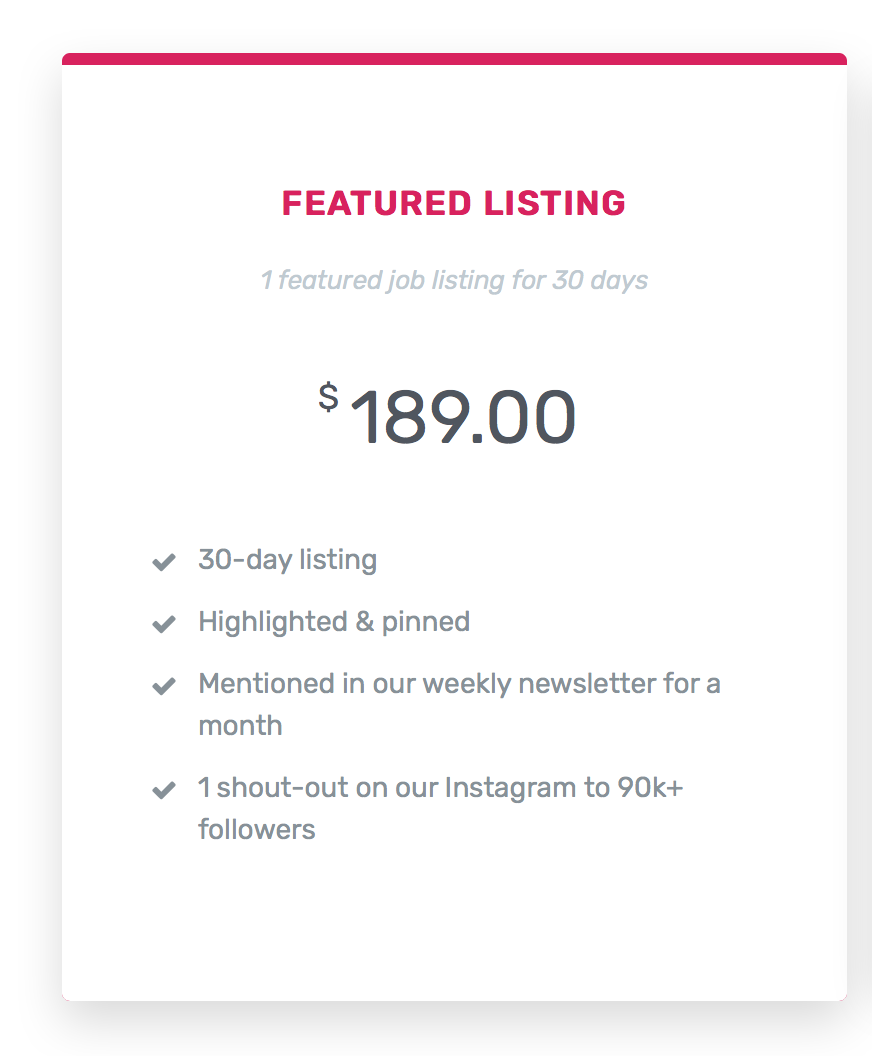Click the checkmark beside 30-day listing
Viewport: 872px width, 1056px height.
[x=164, y=561]
